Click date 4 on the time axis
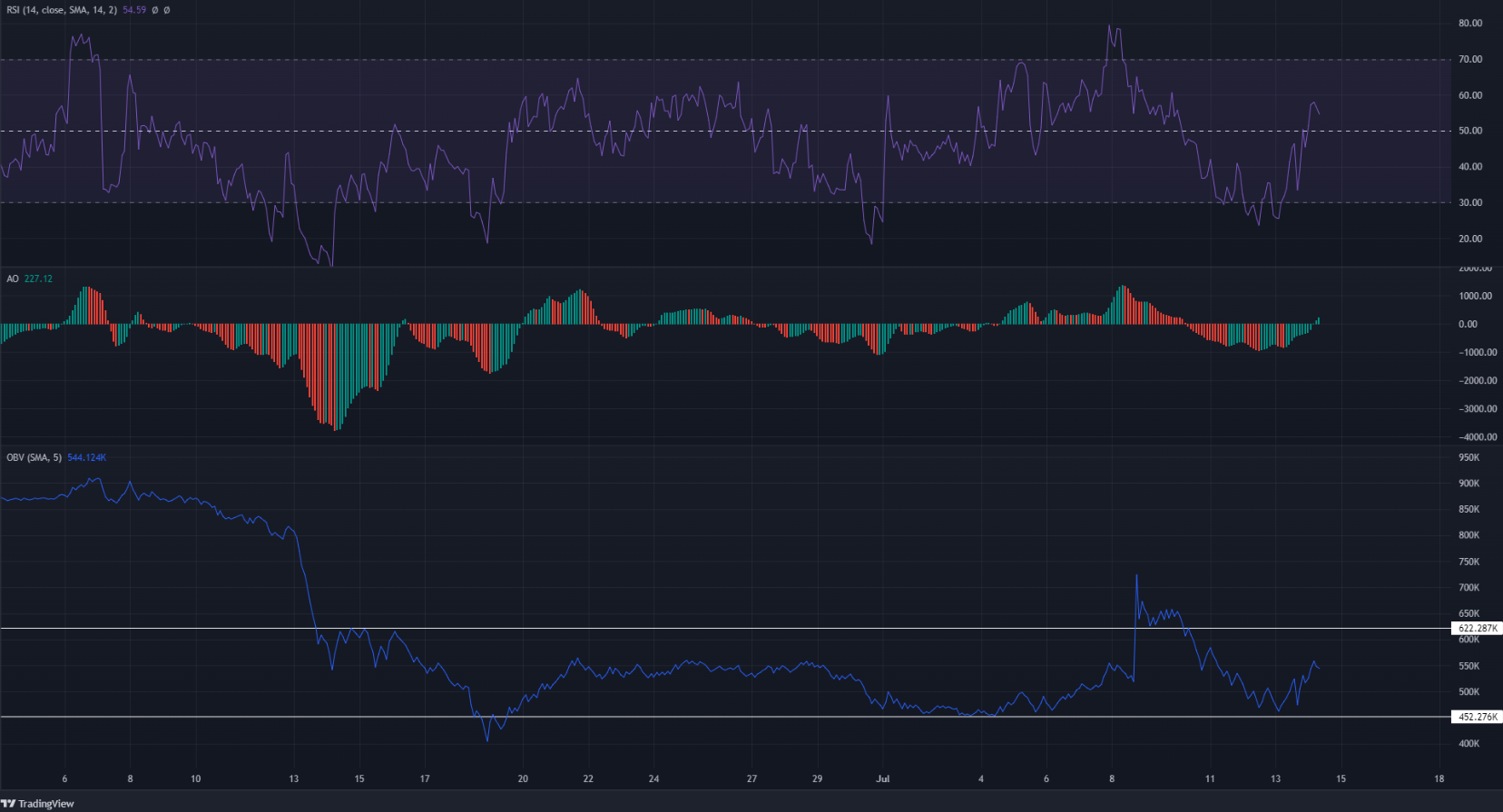Image resolution: width=1503 pixels, height=812 pixels. (x=981, y=778)
